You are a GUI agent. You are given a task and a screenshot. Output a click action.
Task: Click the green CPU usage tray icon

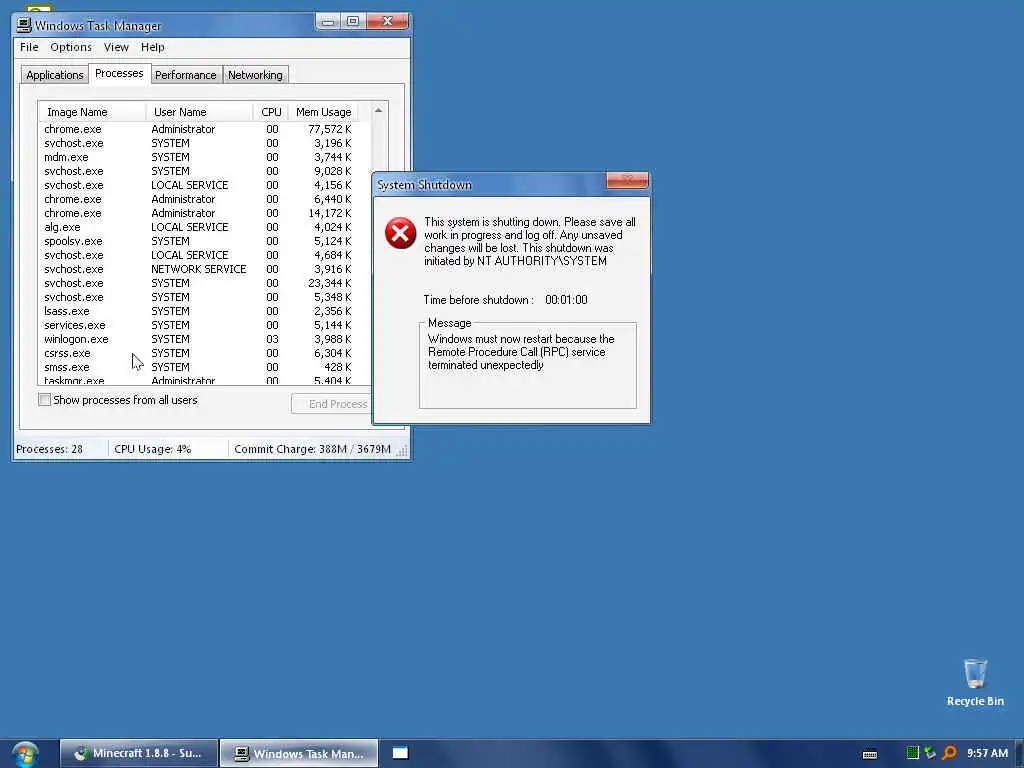[x=912, y=753]
